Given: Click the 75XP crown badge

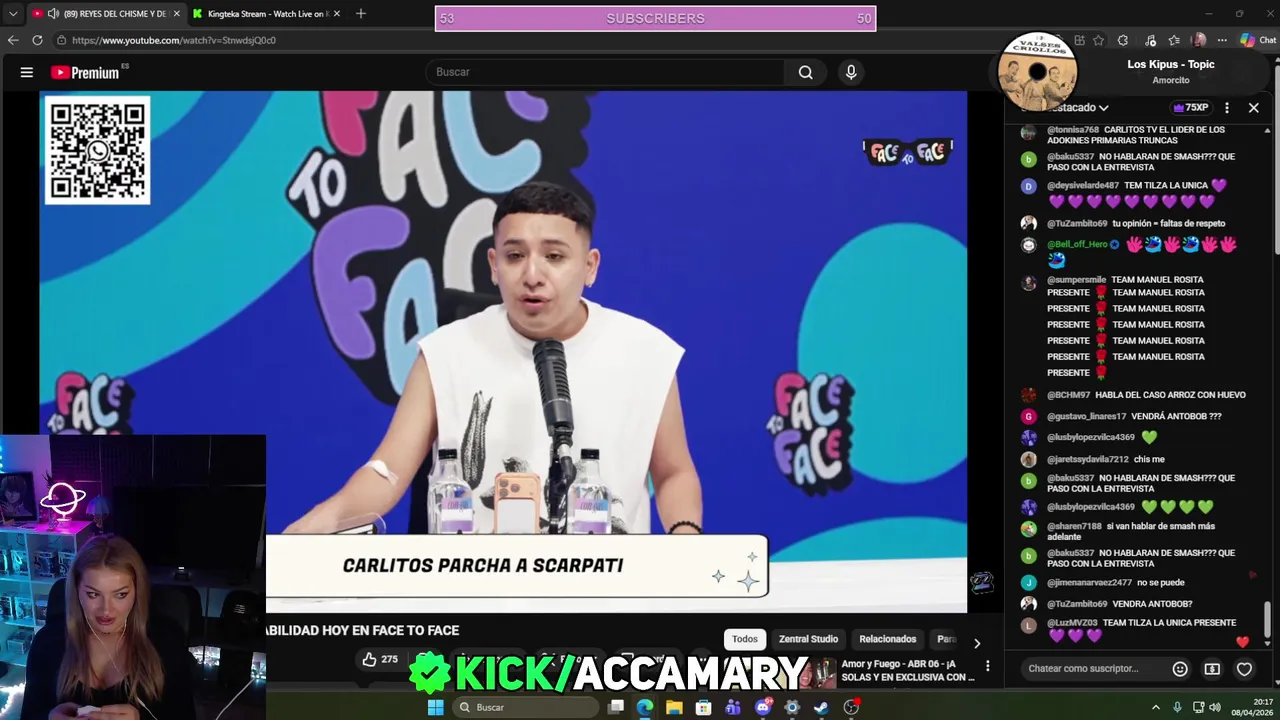Looking at the screenshot, I should [x=1191, y=107].
